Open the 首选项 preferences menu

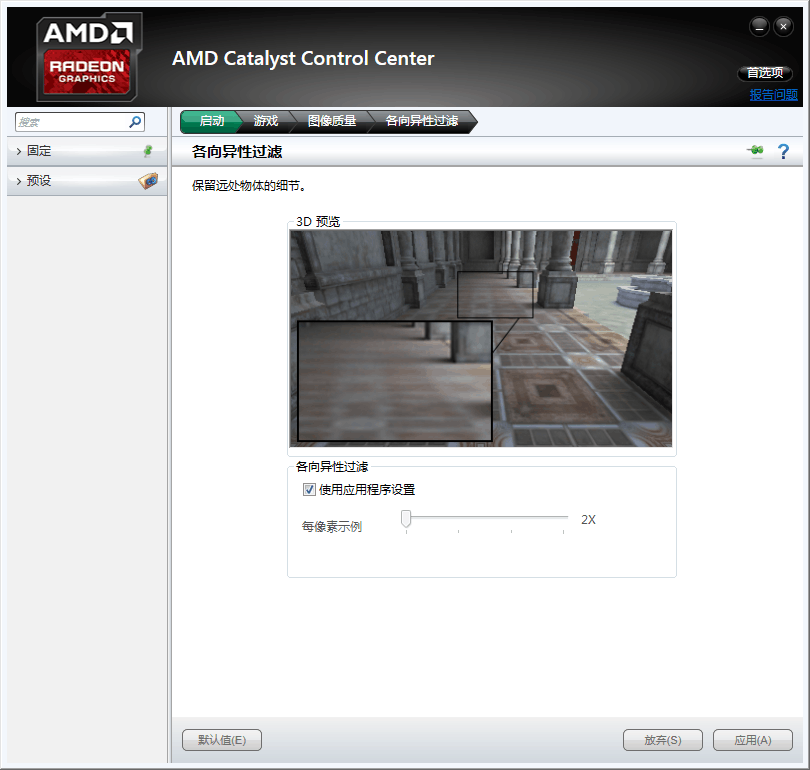[x=765, y=73]
